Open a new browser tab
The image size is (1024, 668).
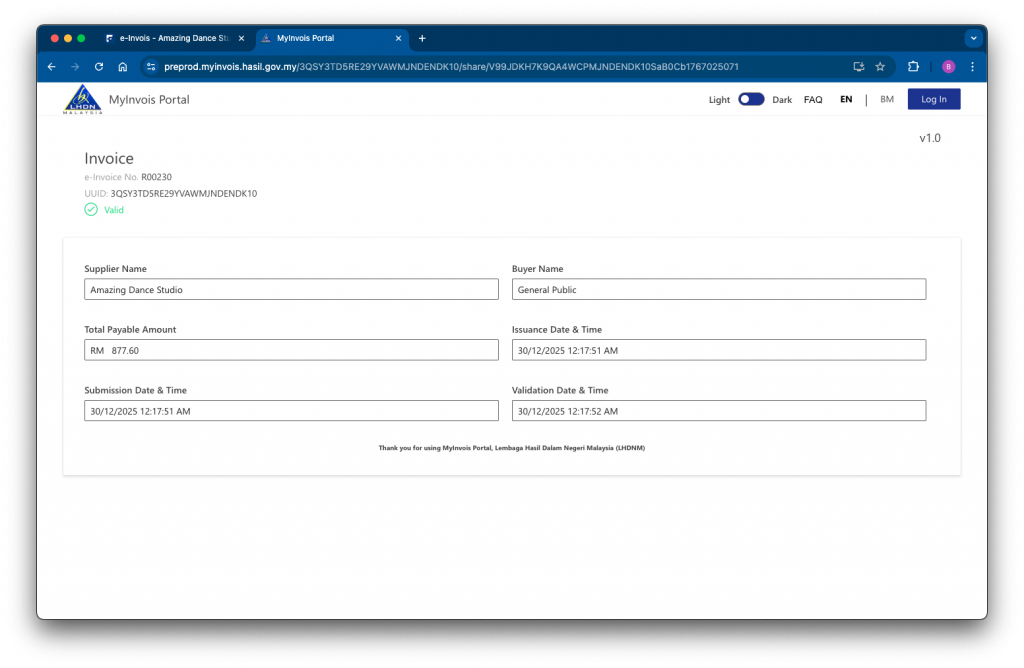(x=422, y=38)
